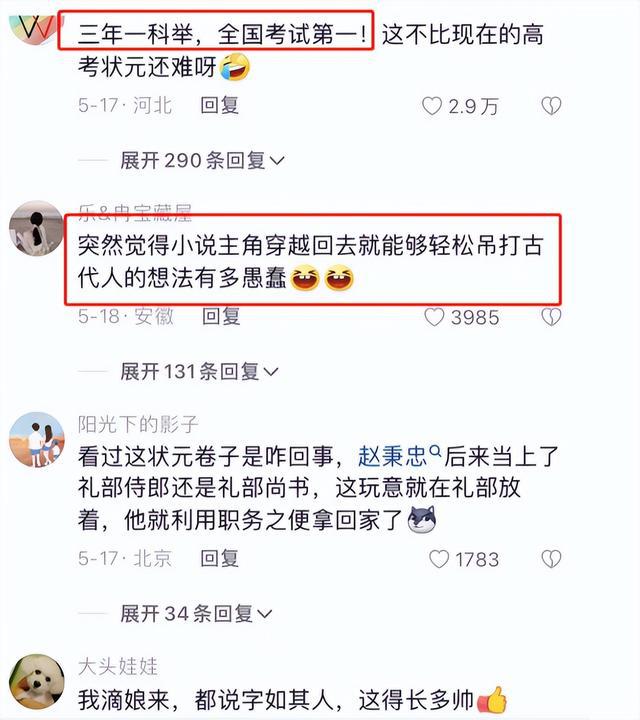This screenshot has width=640, height=720.
Task: Open the 赵秉忠 search link
Action: click(393, 456)
